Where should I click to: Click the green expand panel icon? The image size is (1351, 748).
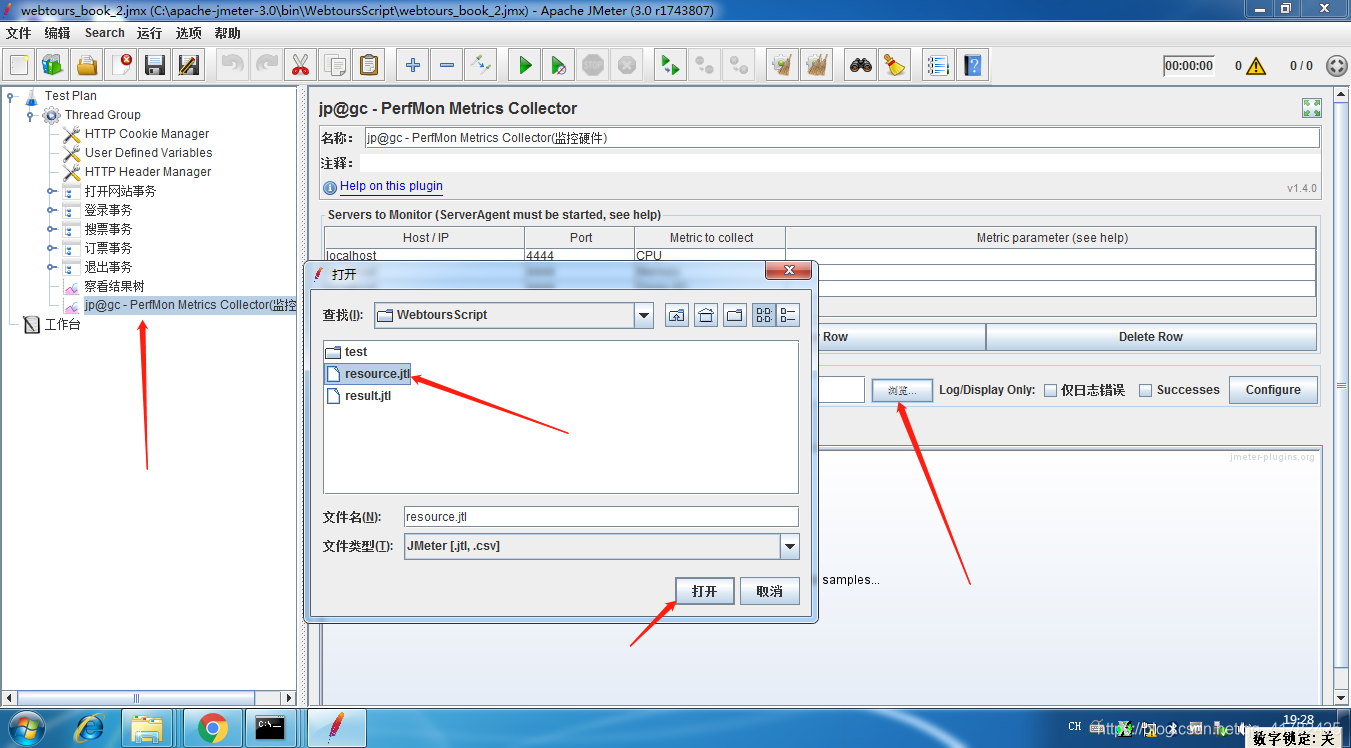[1312, 108]
